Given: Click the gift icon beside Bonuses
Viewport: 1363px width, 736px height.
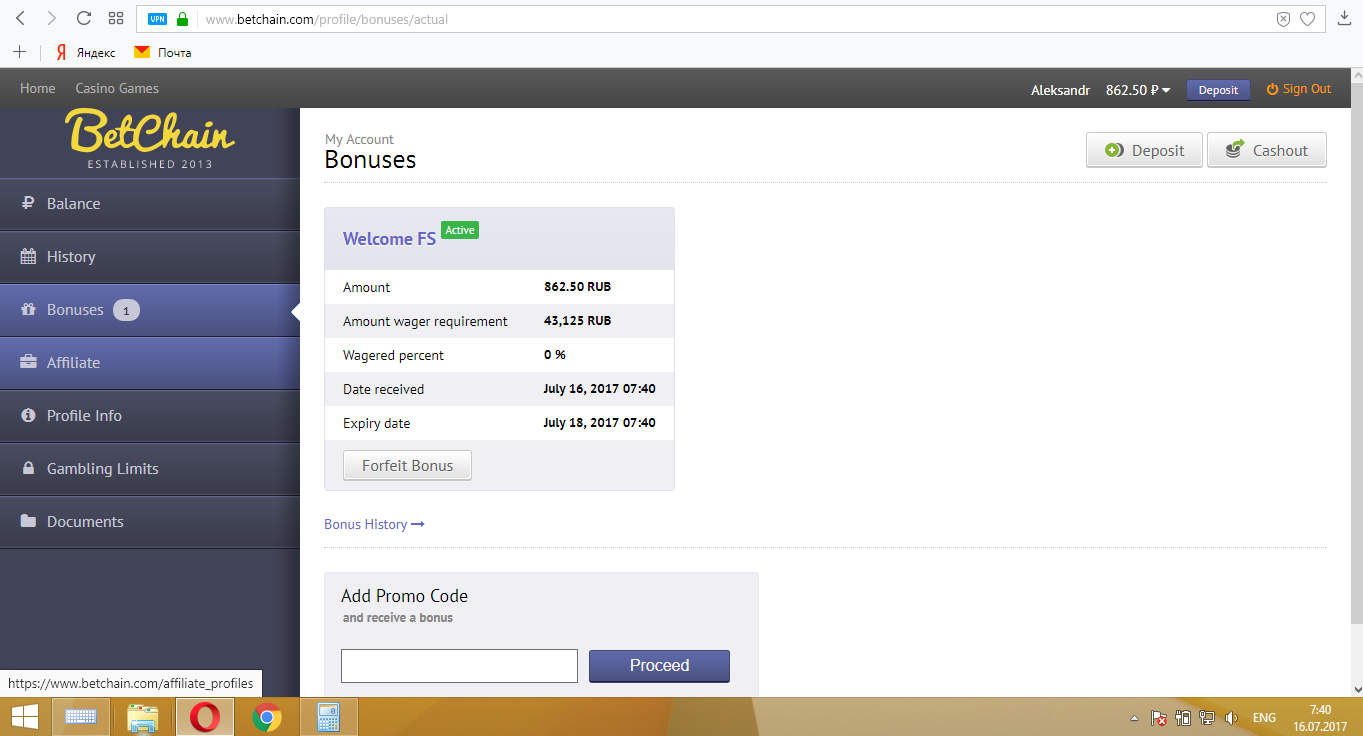Looking at the screenshot, I should point(28,309).
